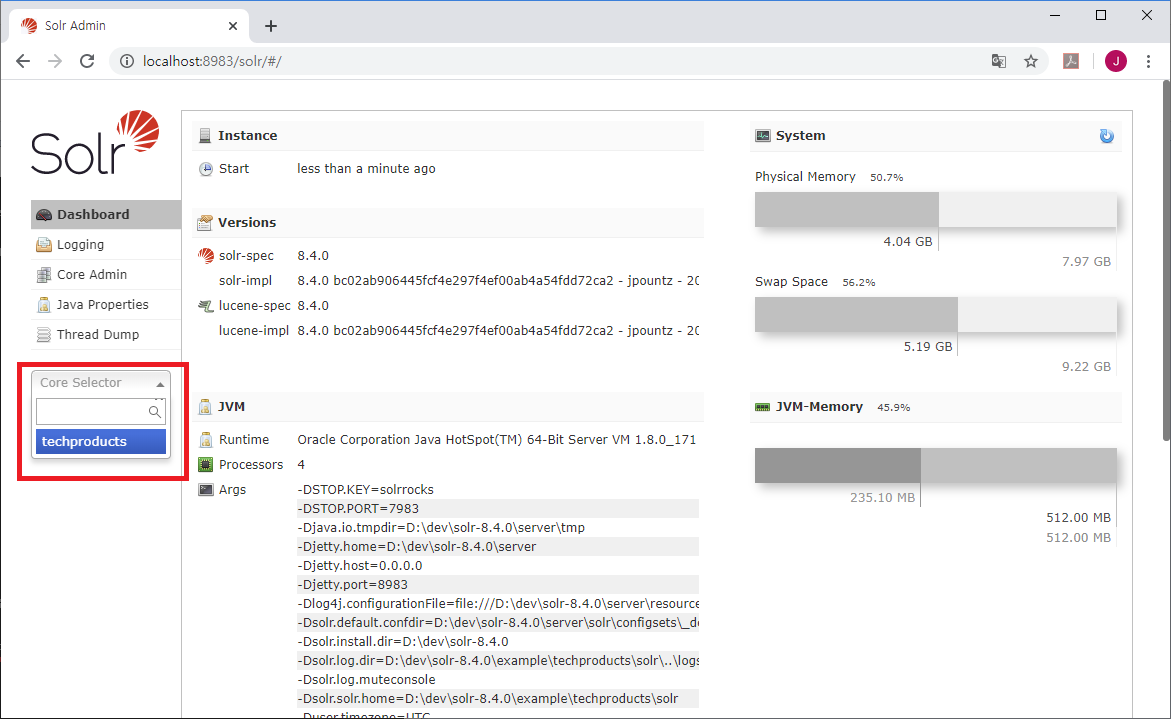The height and width of the screenshot is (719, 1171).
Task: Open the Logging page
Action: 105,244
